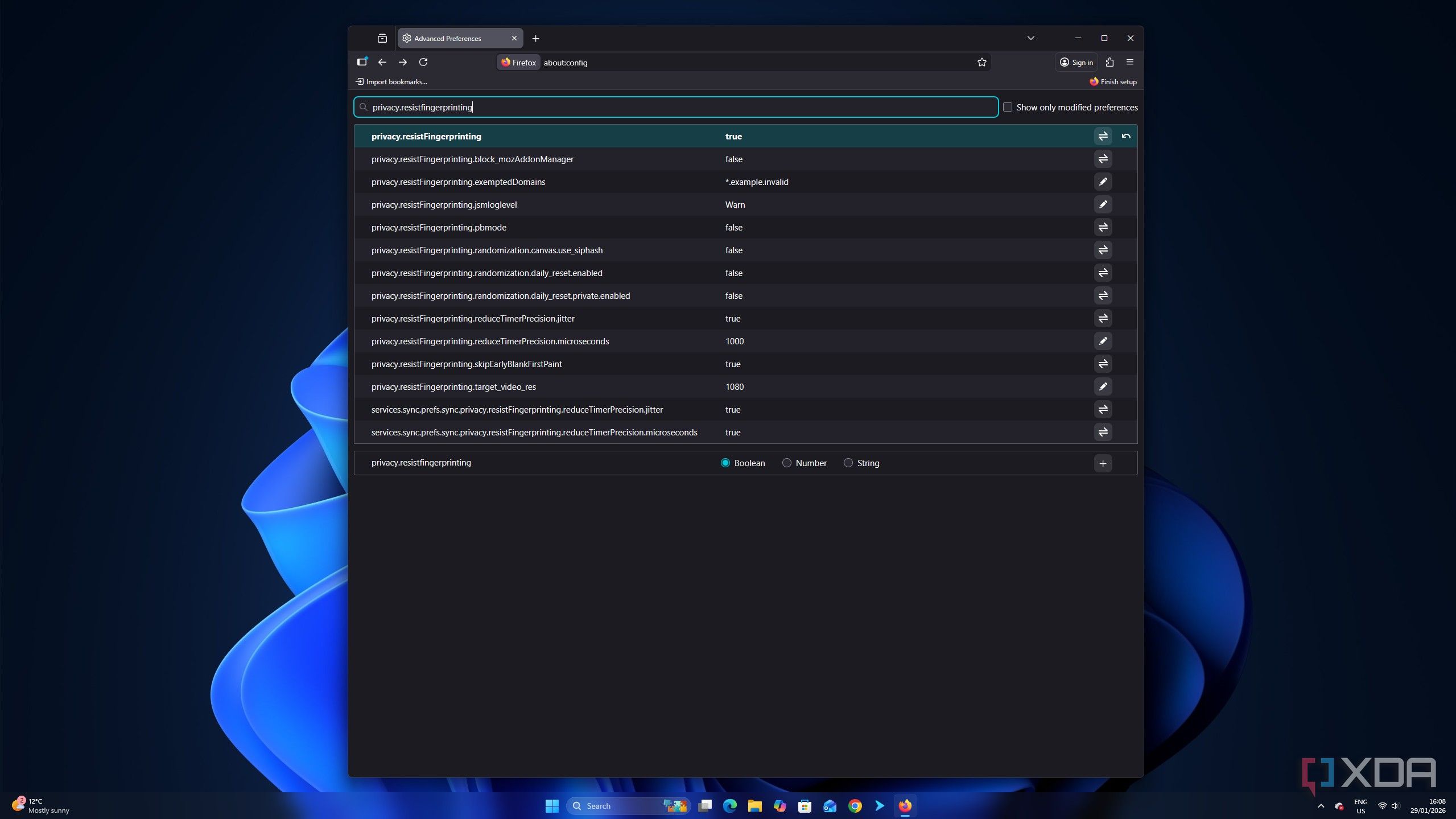The width and height of the screenshot is (1456, 819).
Task: Toggle services.sync reduceTimerPrecision.jitter preference
Action: pyautogui.click(x=1103, y=409)
